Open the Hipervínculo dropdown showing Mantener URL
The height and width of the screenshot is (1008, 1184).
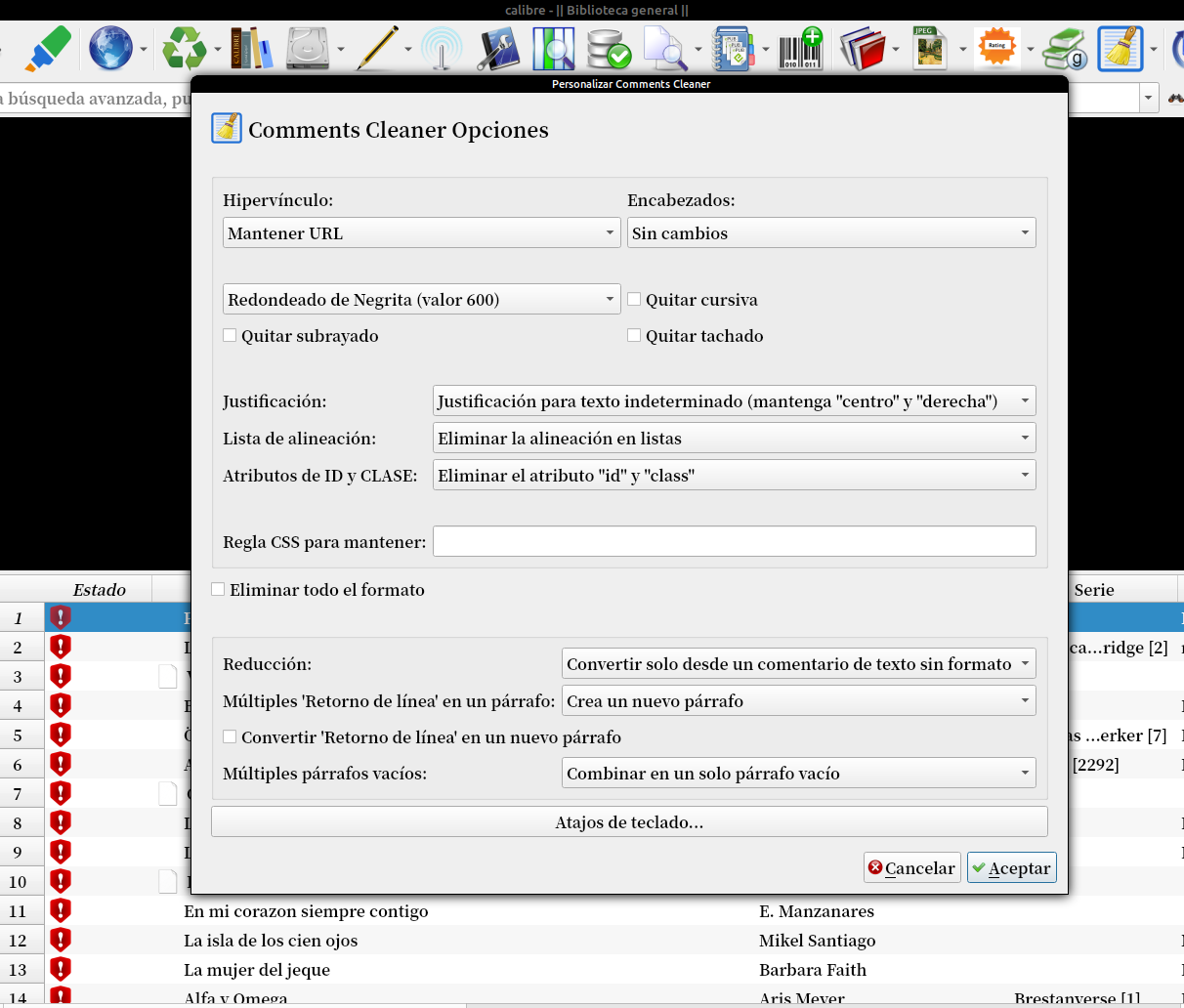[422, 232]
